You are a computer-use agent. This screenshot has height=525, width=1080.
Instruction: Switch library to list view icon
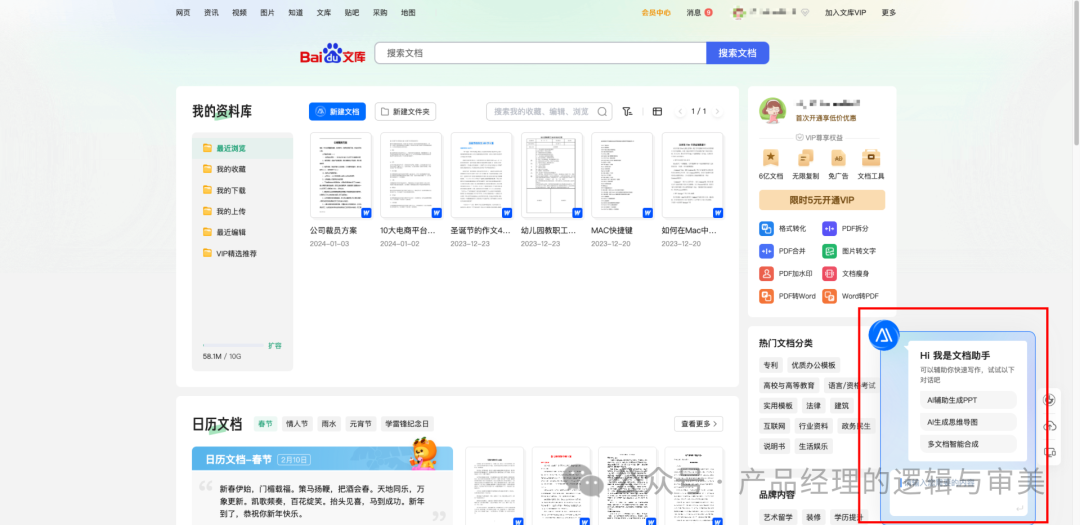click(x=657, y=112)
